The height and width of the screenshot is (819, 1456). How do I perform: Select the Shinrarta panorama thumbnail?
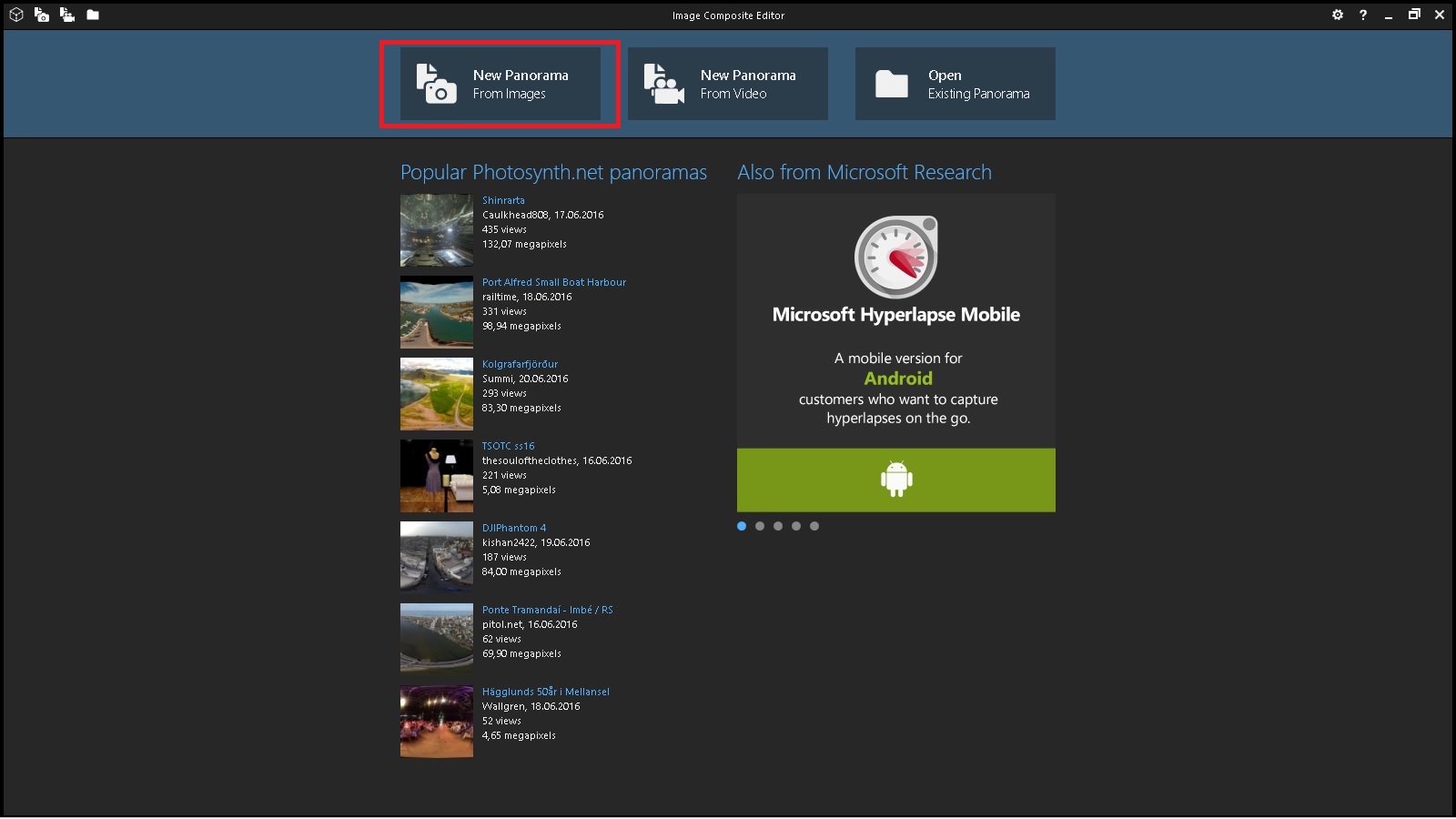click(437, 230)
